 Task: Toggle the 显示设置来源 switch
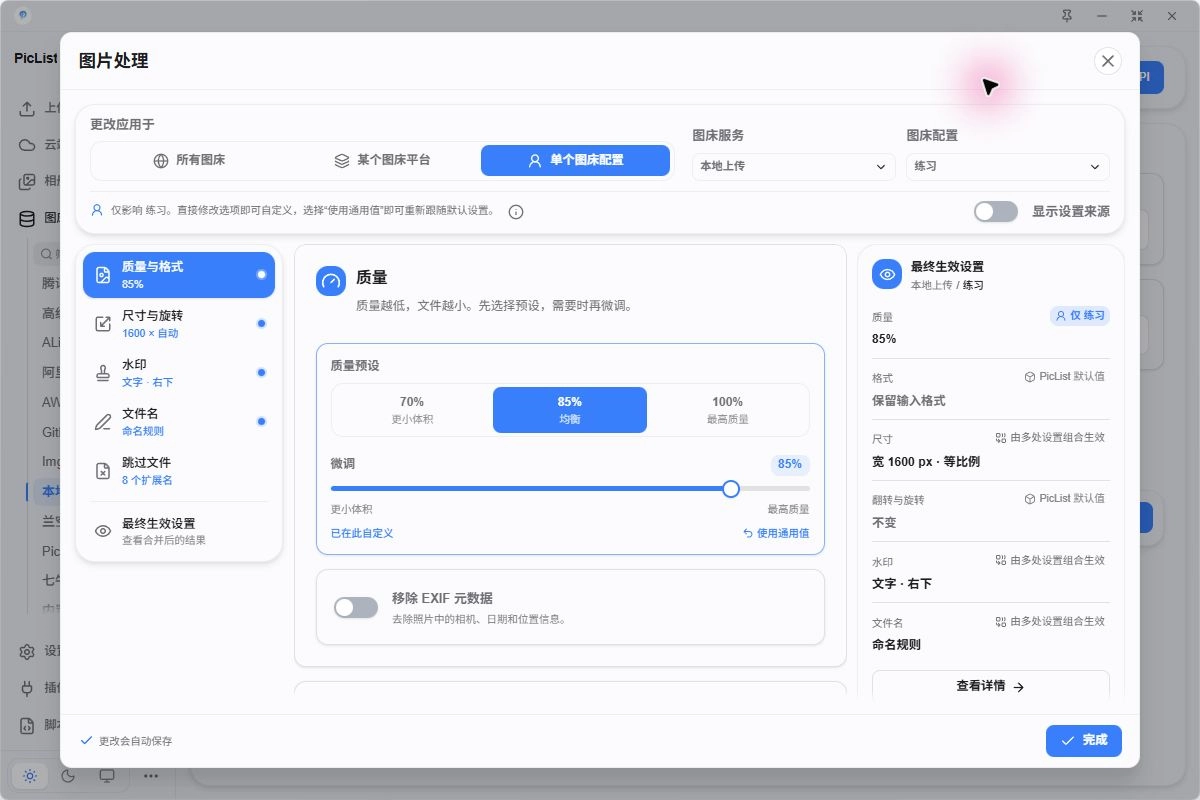click(996, 211)
